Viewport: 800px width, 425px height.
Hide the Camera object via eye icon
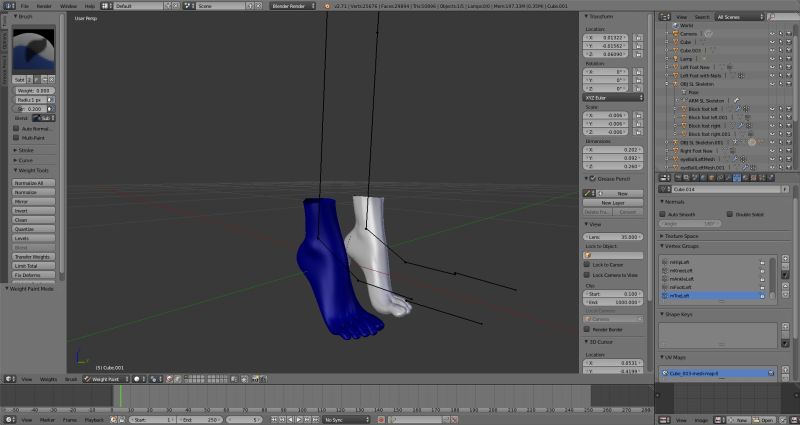772,34
